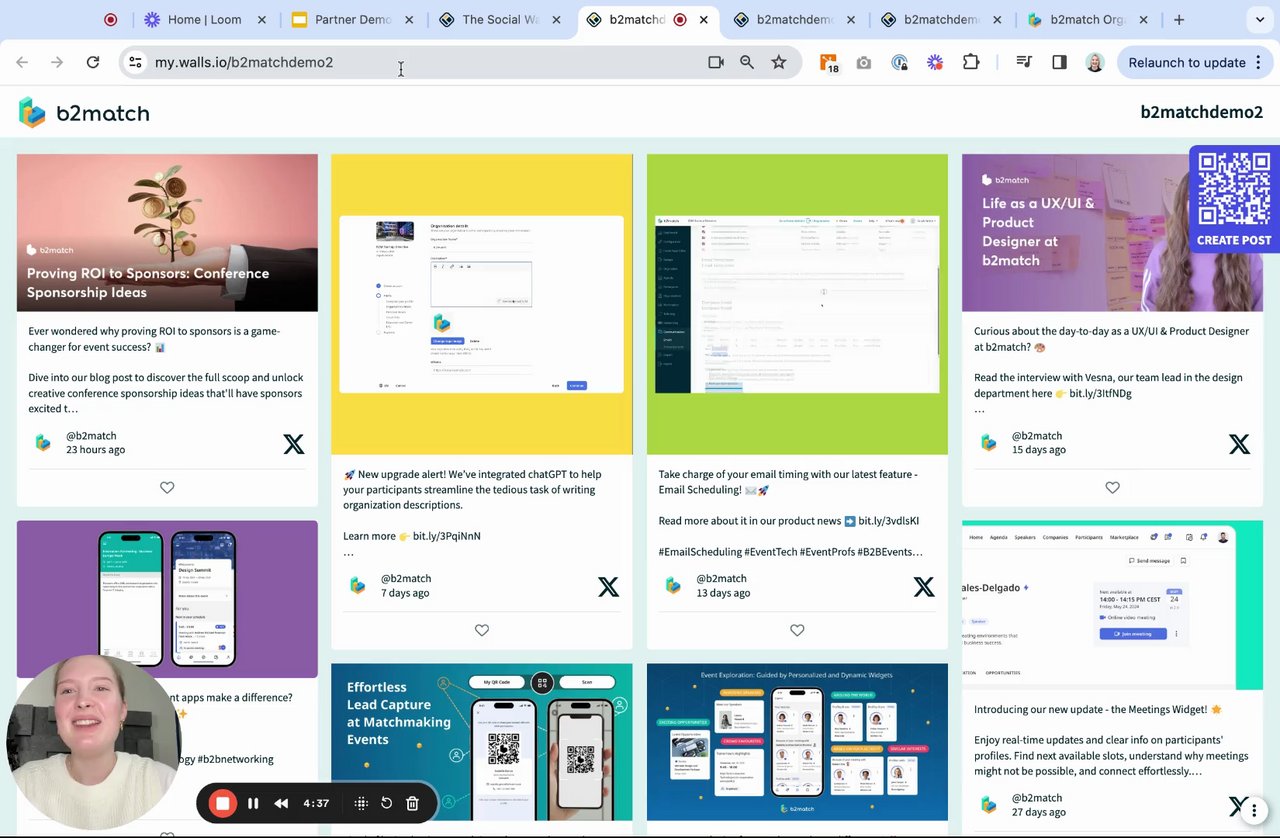The image size is (1280, 838).
Task: Toggle the browser side panel
Action: tap(1060, 62)
